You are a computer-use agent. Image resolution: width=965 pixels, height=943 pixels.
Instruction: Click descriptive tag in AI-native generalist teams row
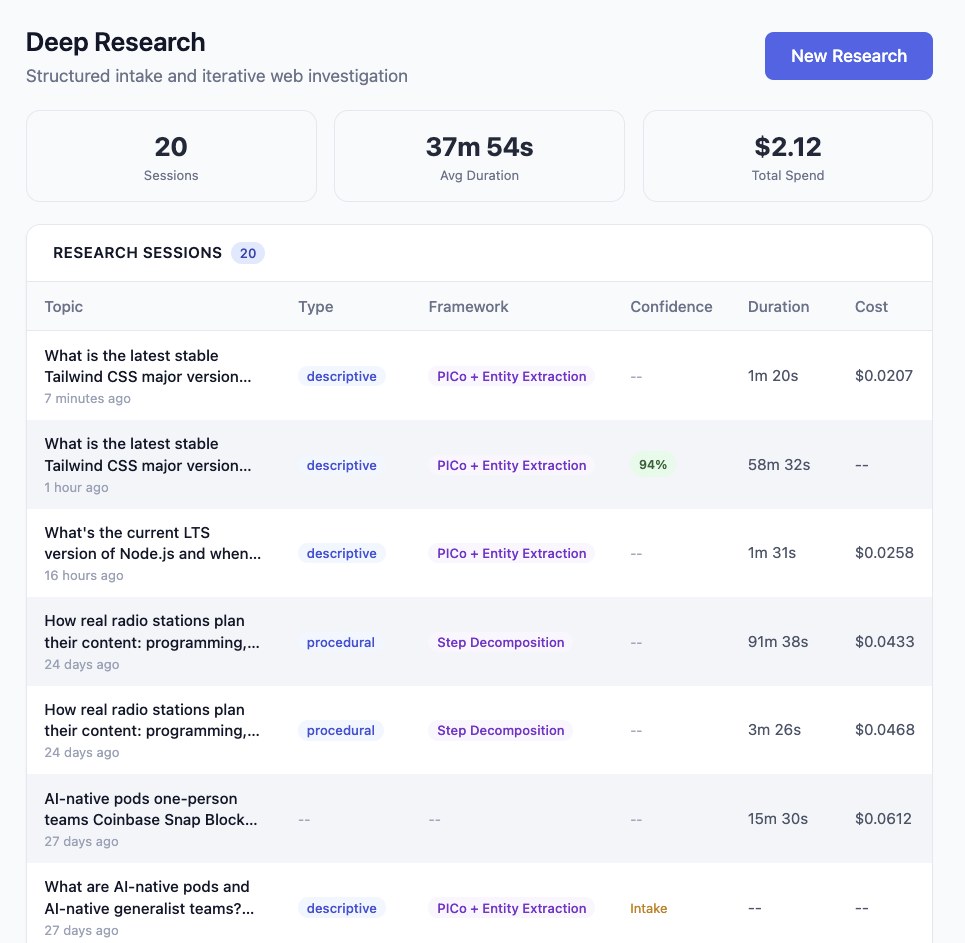(342, 908)
